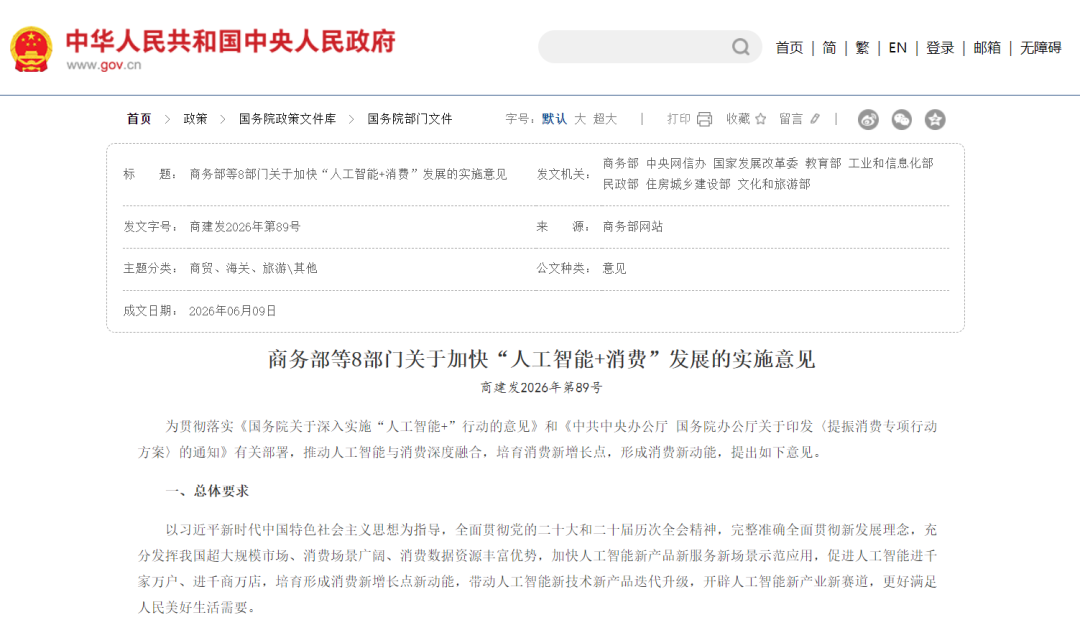This screenshot has width=1080, height=620.
Task: Open the 登录 login link
Action: (939, 48)
